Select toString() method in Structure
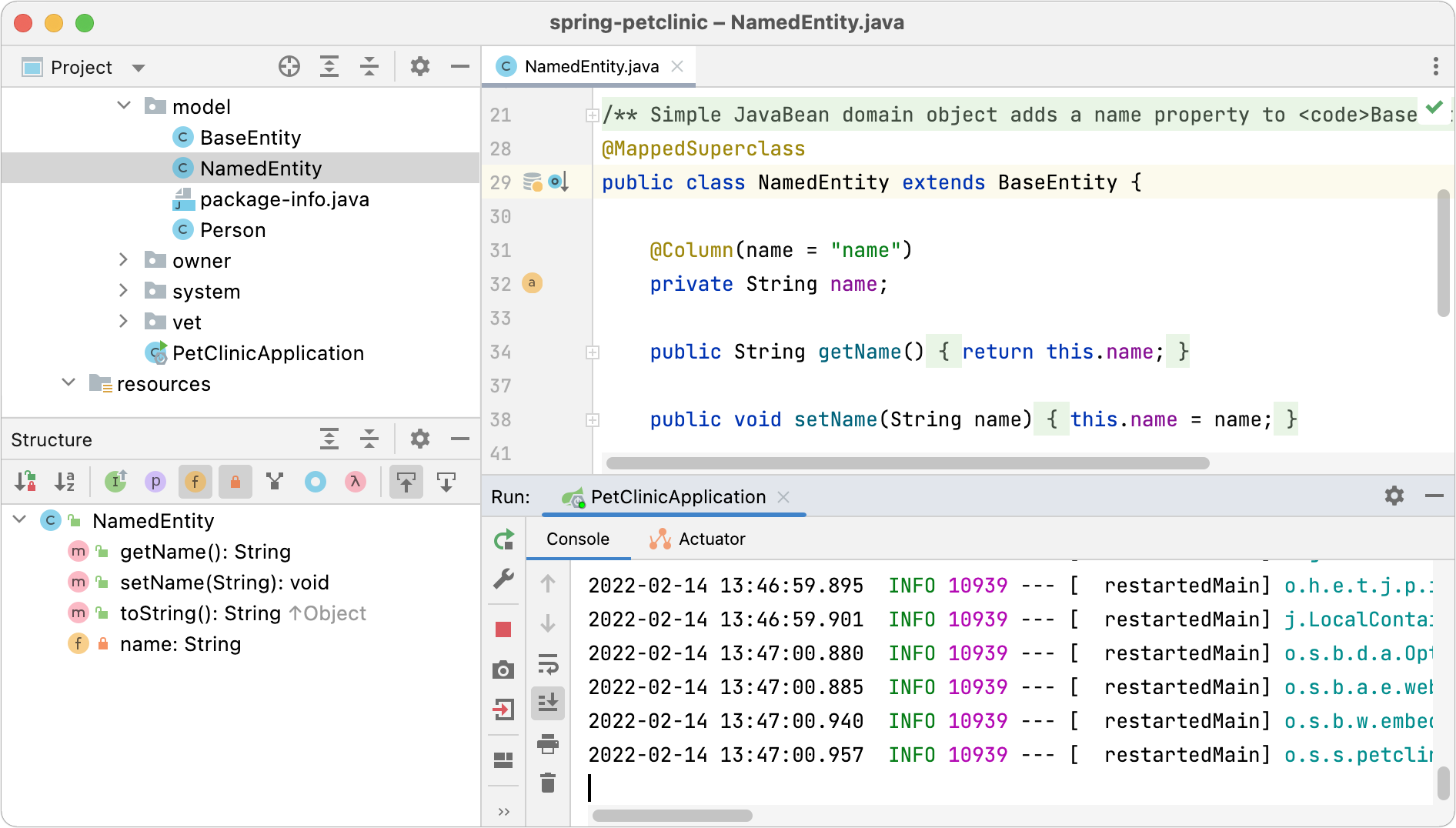Screen dimensions: 1456x828 click(x=243, y=613)
